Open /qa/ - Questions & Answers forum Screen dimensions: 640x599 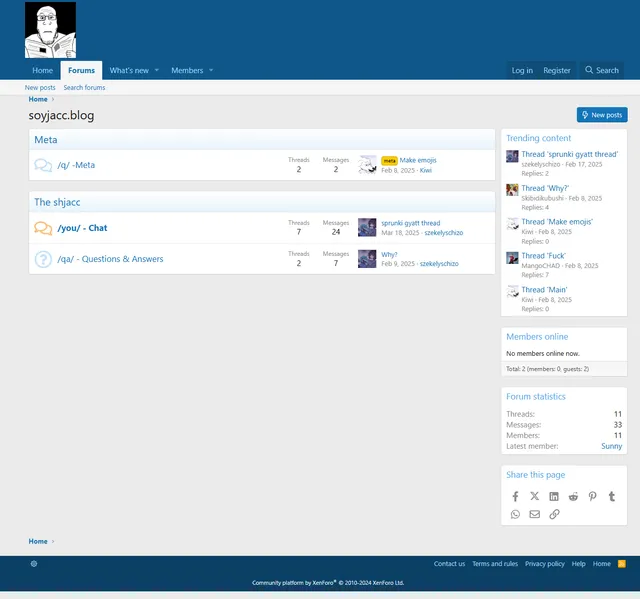(110, 259)
